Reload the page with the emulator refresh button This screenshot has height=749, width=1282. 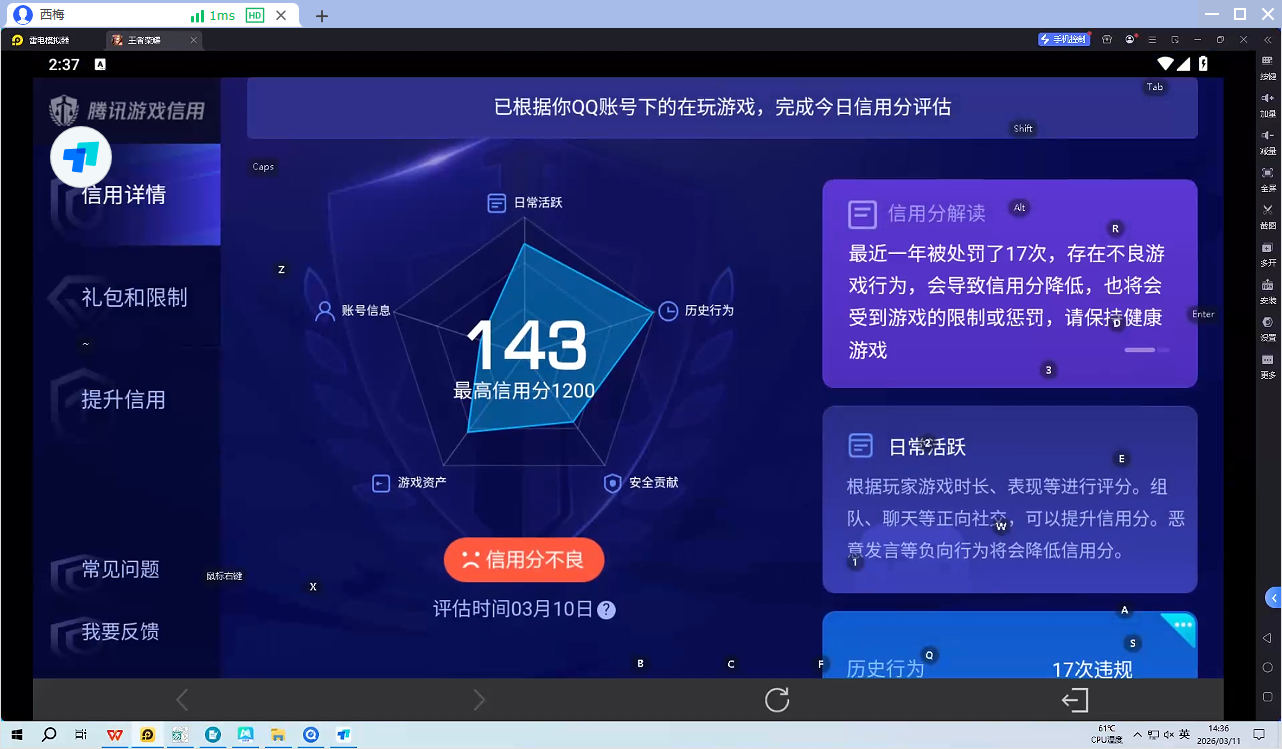[777, 700]
